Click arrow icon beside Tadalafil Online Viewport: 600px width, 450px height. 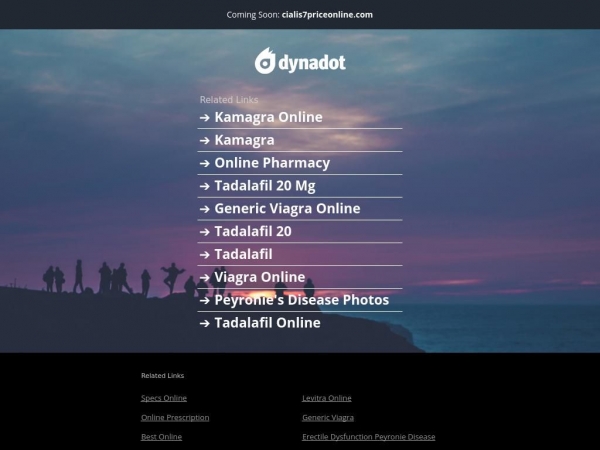click(x=205, y=323)
